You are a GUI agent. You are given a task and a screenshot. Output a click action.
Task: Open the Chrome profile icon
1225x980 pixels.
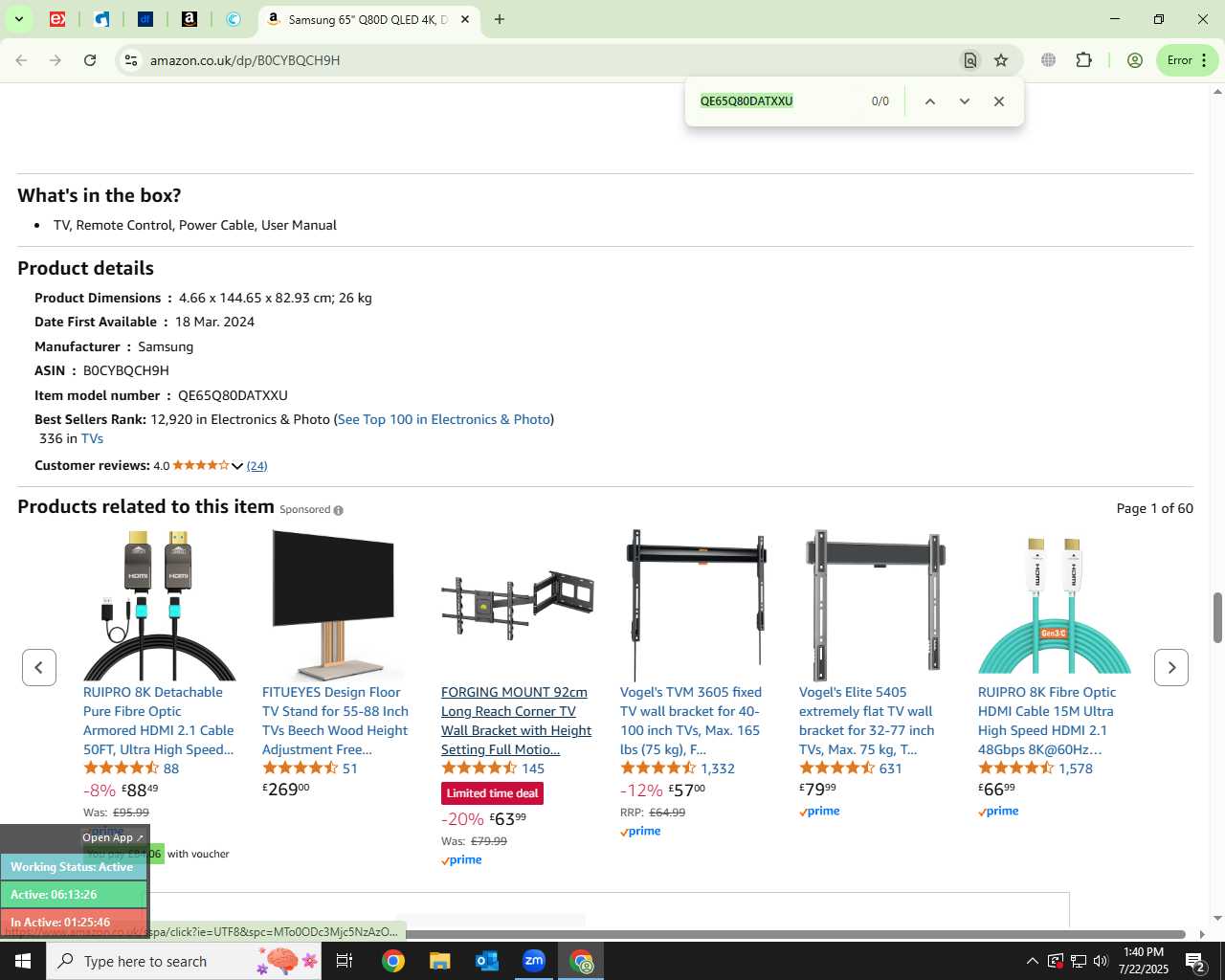pos(1135,60)
